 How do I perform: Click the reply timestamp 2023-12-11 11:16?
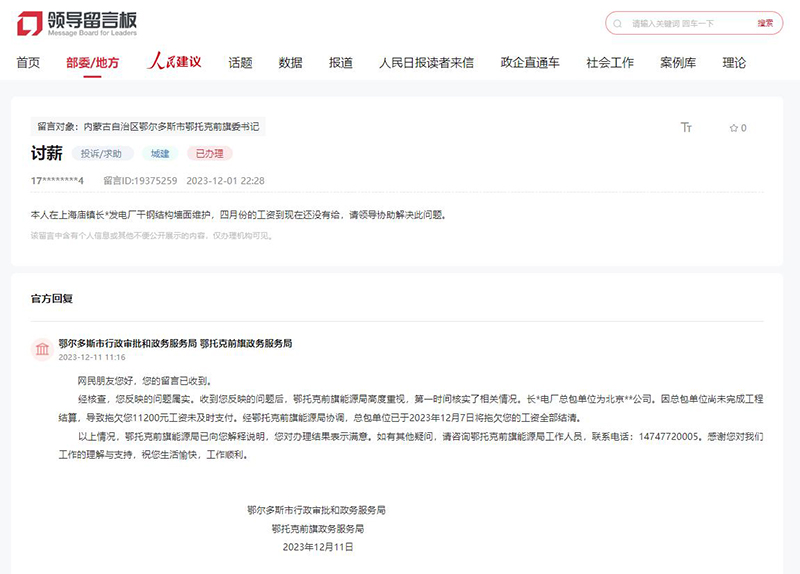(x=92, y=357)
